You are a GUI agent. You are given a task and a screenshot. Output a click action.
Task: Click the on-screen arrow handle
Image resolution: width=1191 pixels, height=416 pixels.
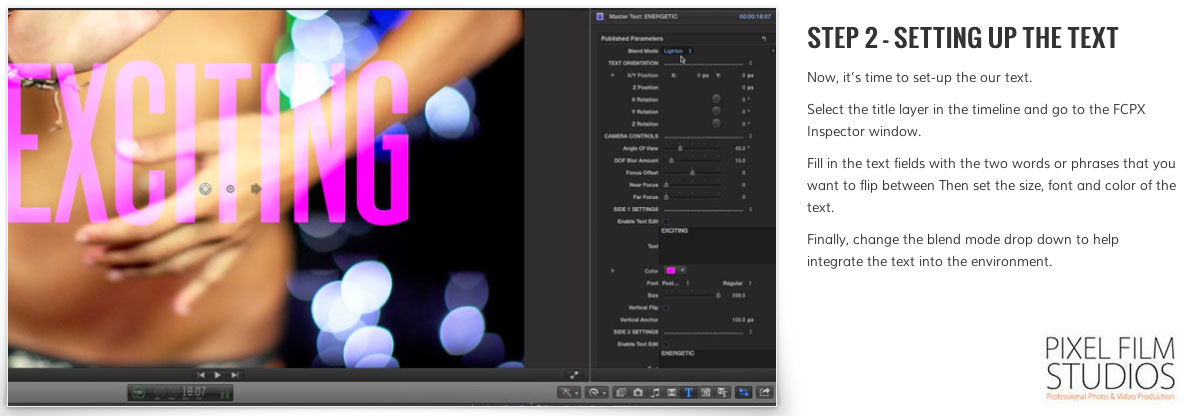click(x=256, y=188)
